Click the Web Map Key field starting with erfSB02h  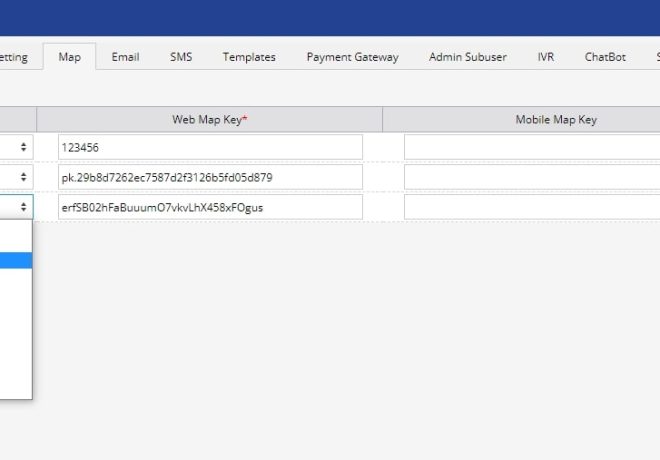coord(210,207)
